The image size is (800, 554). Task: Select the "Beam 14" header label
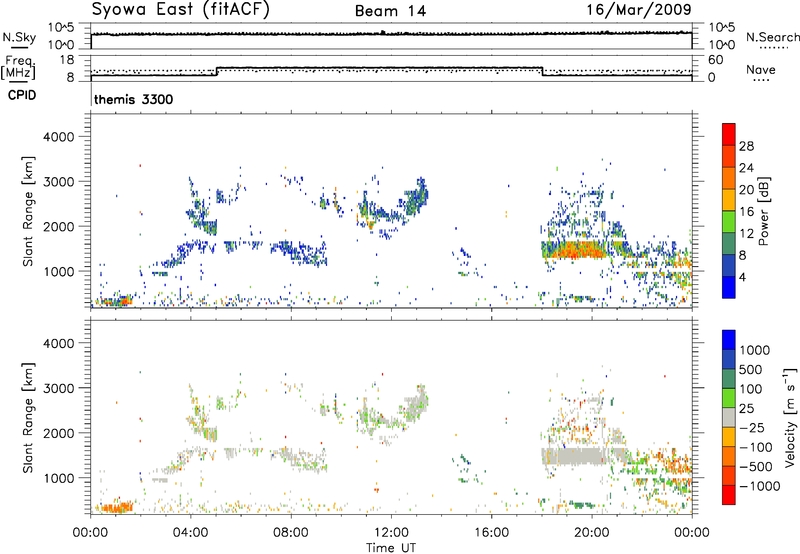tap(390, 11)
